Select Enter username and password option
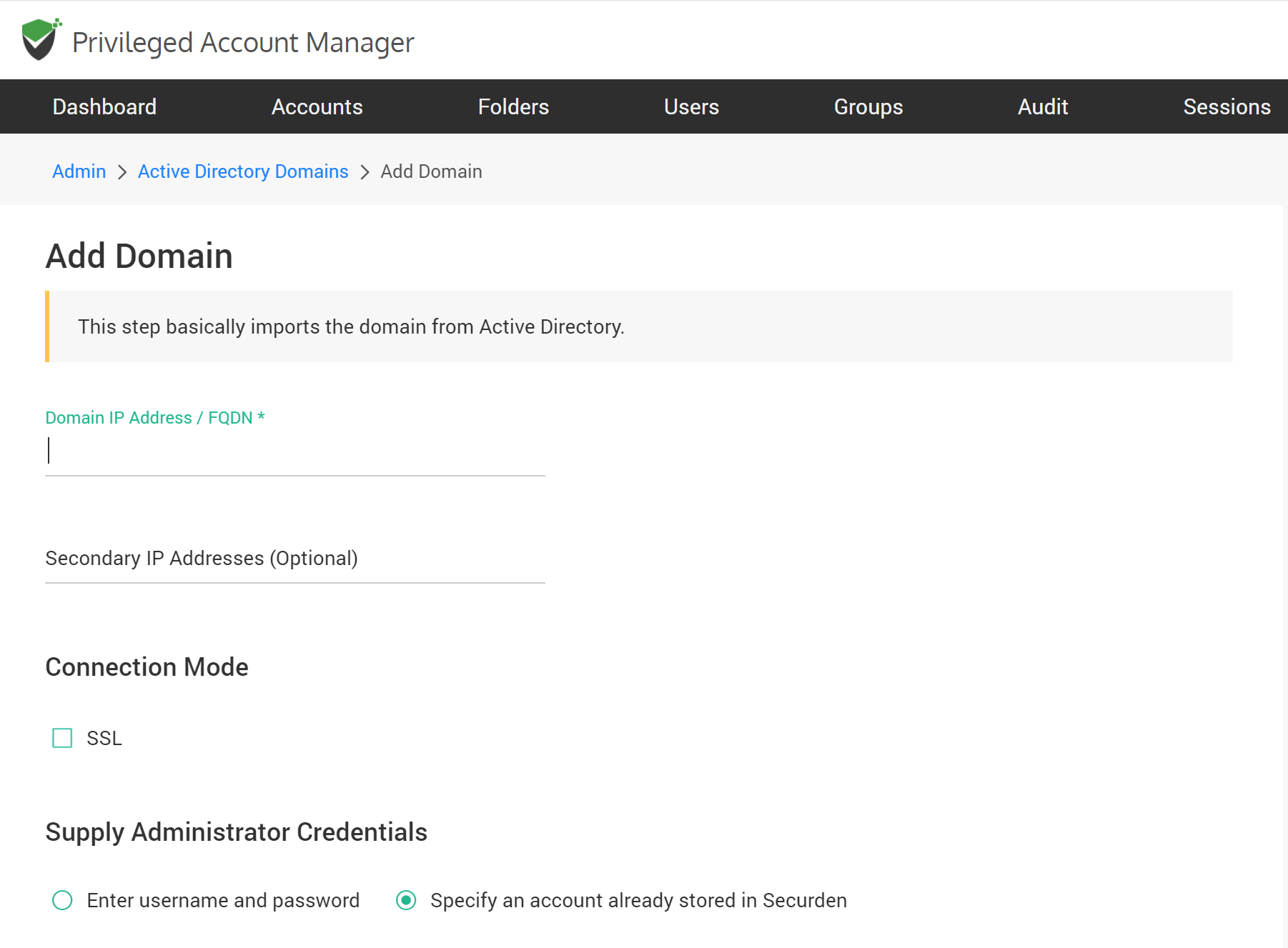 63,900
